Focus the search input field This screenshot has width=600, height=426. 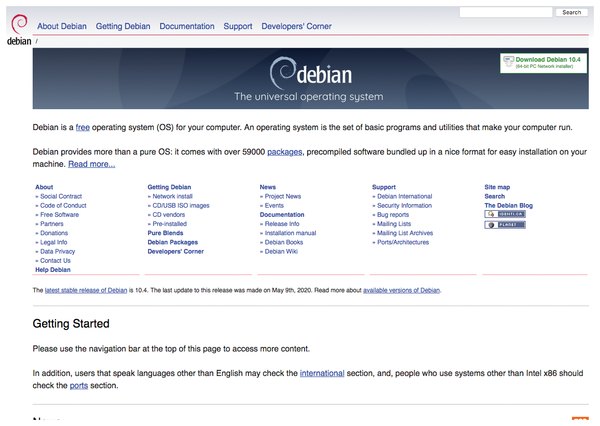(x=506, y=12)
